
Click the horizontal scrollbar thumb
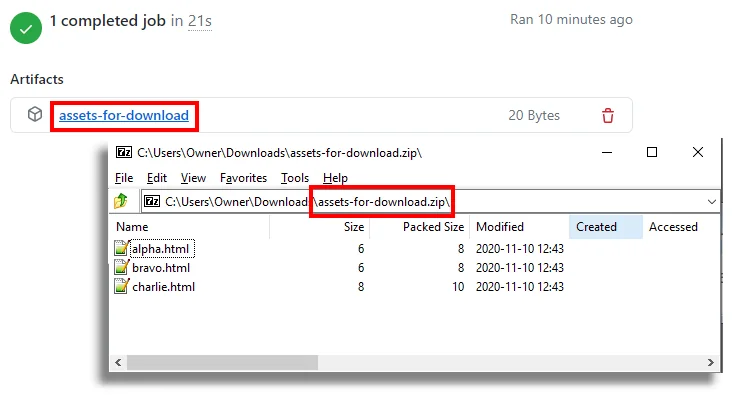tap(222, 362)
